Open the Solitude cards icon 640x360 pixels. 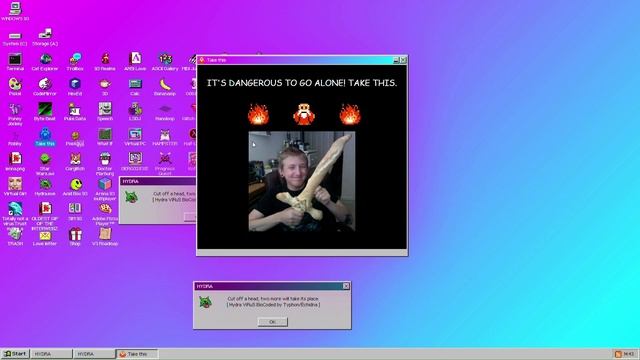[x=75, y=211]
